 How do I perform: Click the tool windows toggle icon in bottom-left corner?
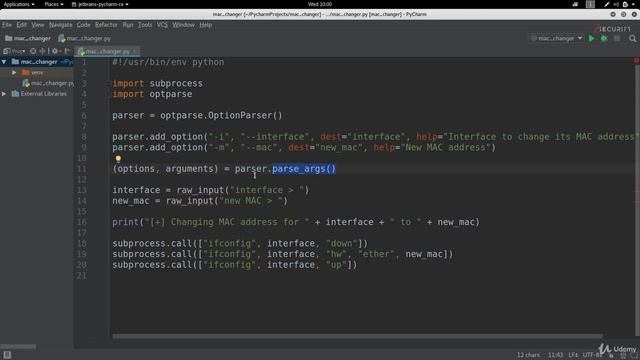[7, 355]
